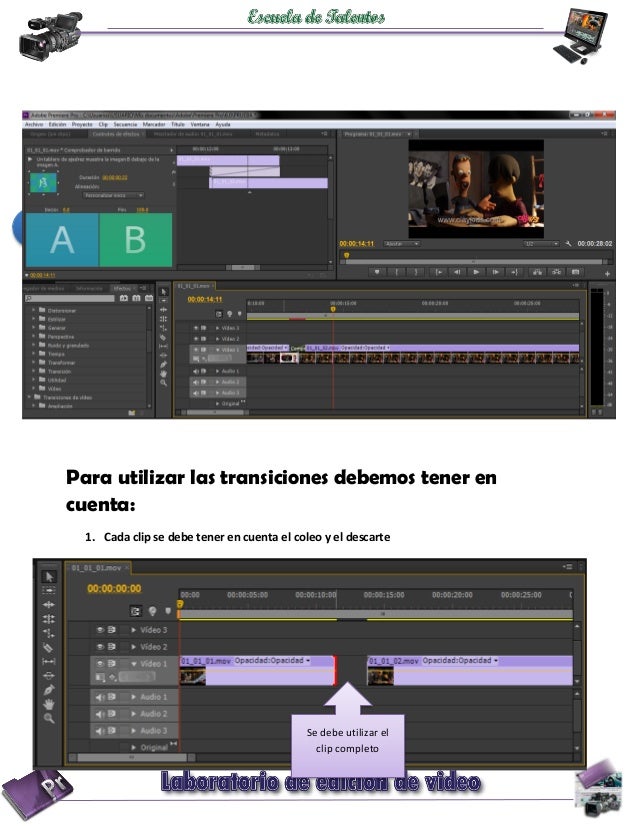Select clip 01_01_02.mov thumbnail in timeline
The image size is (638, 826).
tap(380, 675)
